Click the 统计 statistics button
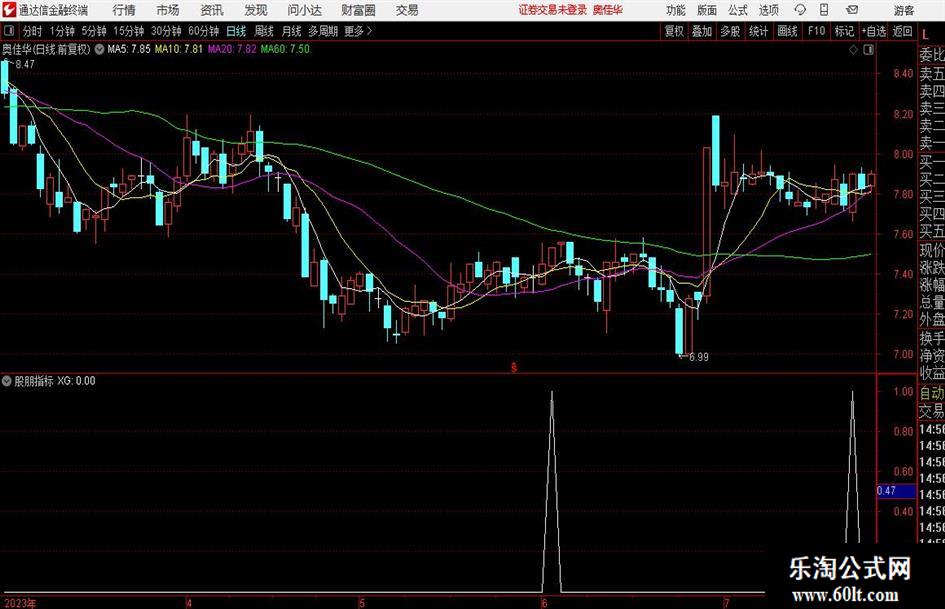The image size is (945, 609). (758, 31)
